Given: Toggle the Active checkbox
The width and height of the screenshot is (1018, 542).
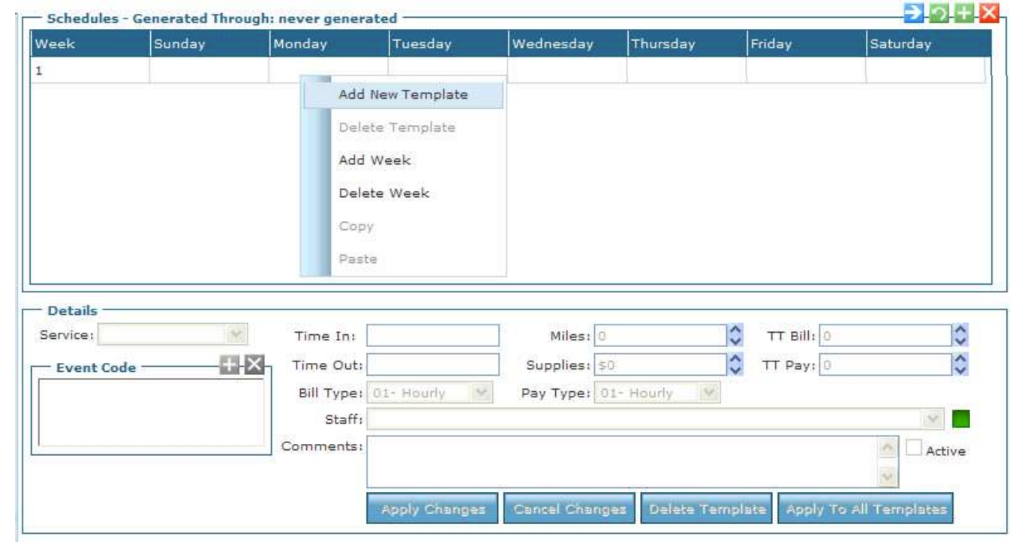Looking at the screenshot, I should [913, 449].
